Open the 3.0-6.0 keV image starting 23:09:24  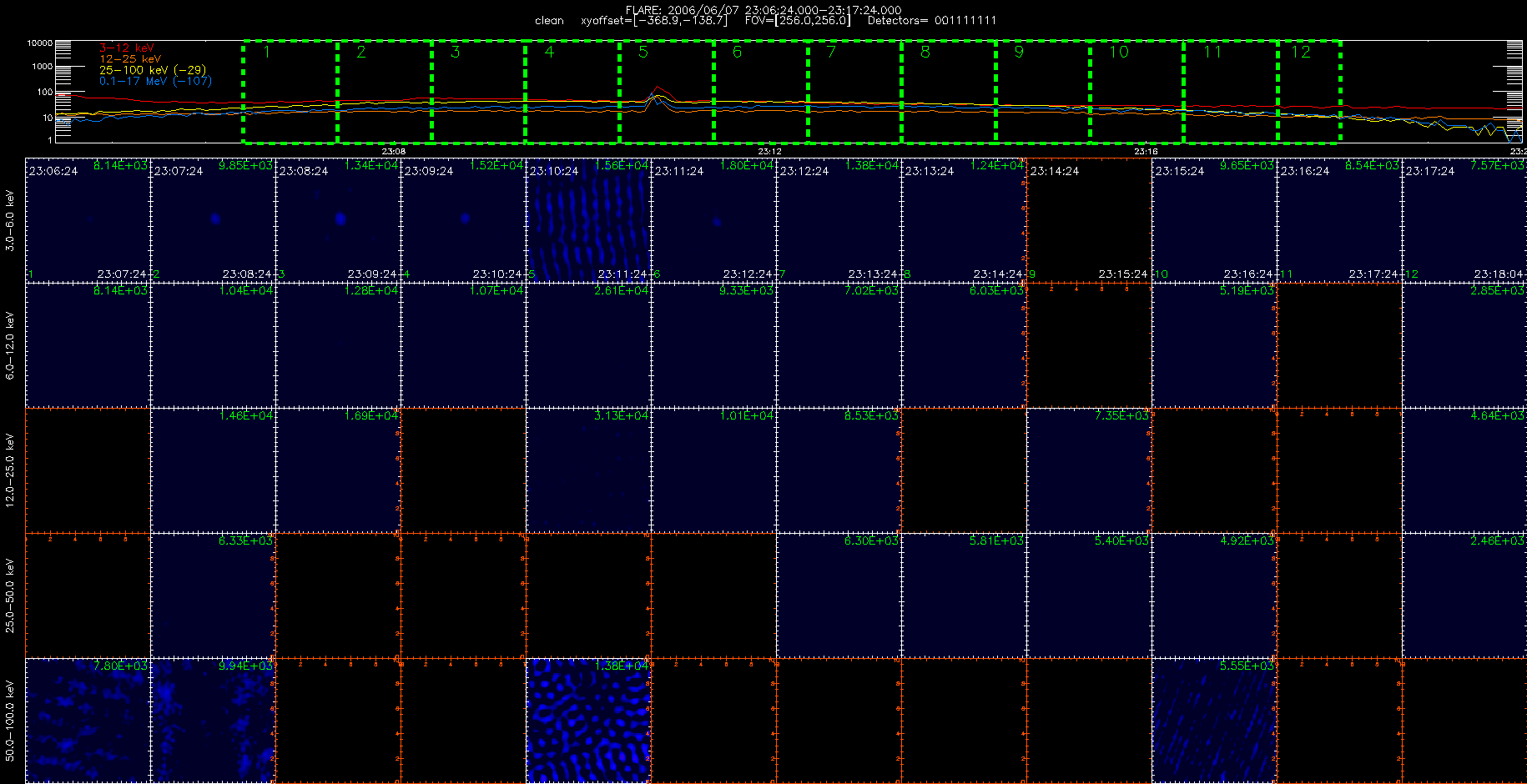coord(463,220)
